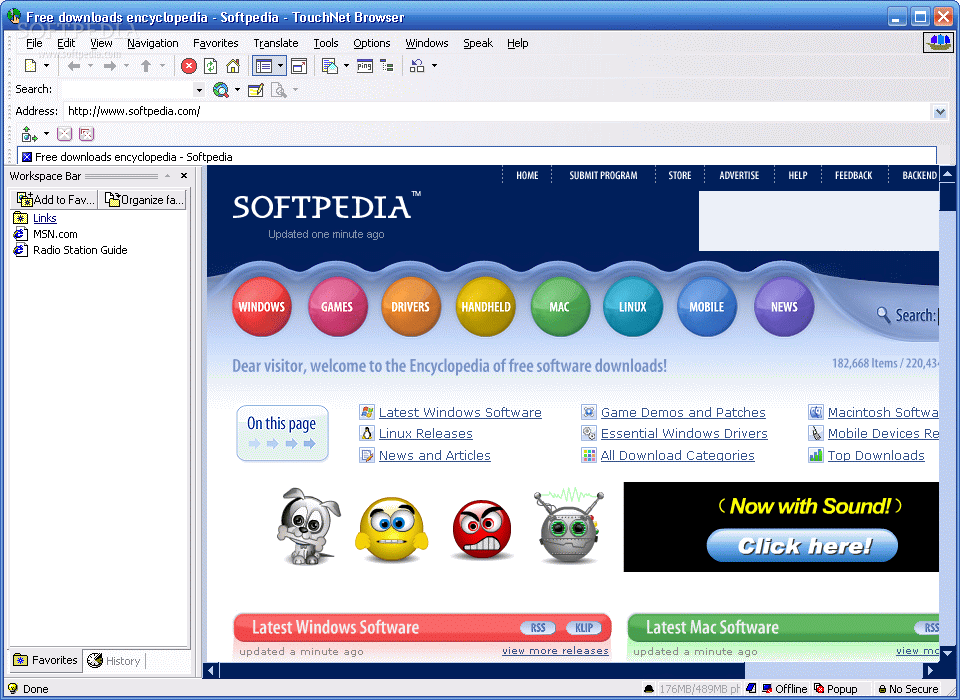Switch to the Favorites tab in the Workspace Bar

click(x=46, y=660)
